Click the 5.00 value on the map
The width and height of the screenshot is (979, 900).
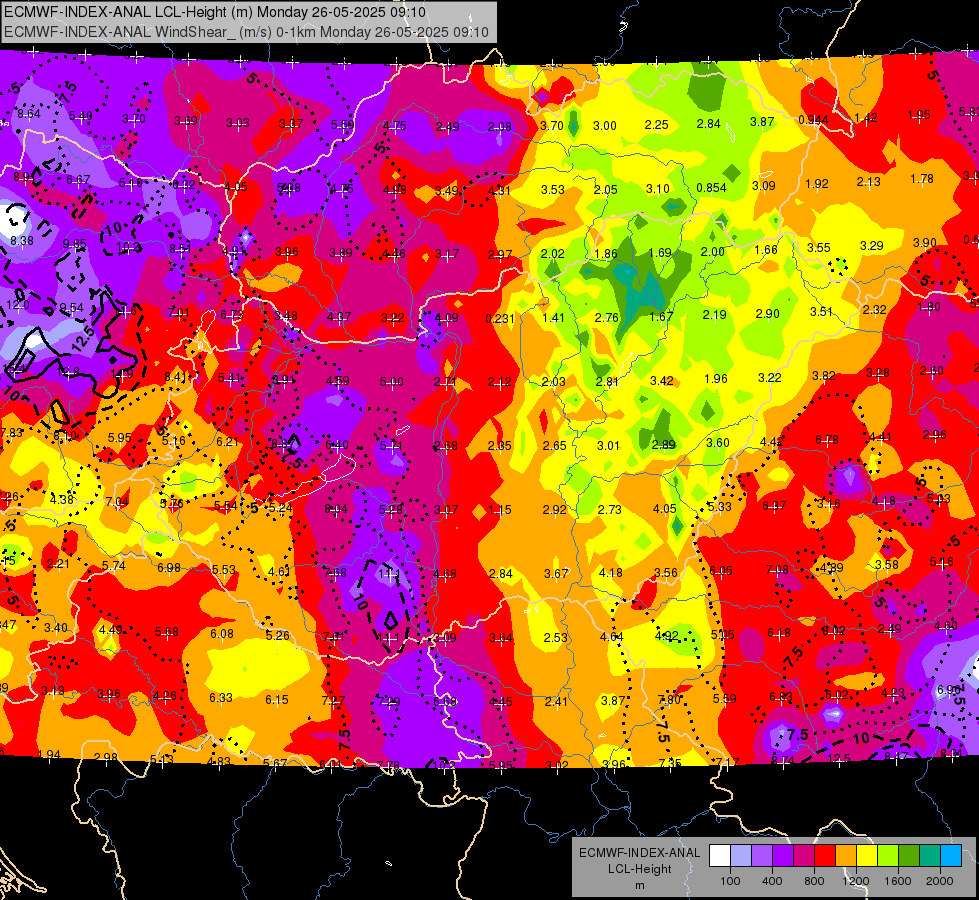pos(391,382)
